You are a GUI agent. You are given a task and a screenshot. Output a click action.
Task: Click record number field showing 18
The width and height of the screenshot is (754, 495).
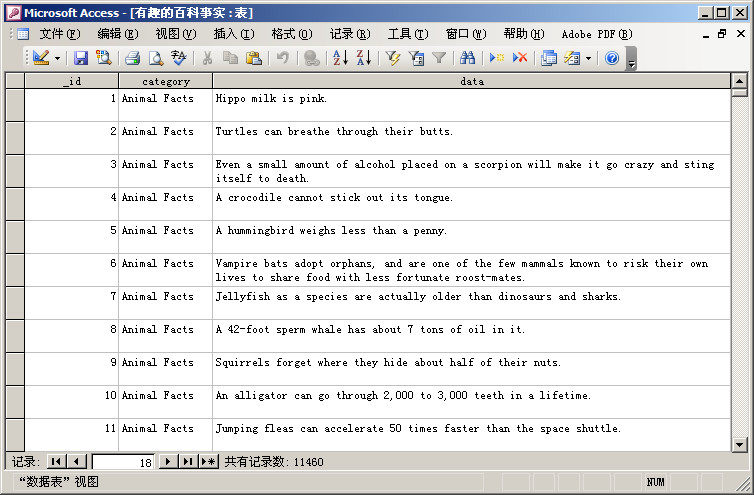click(x=123, y=462)
